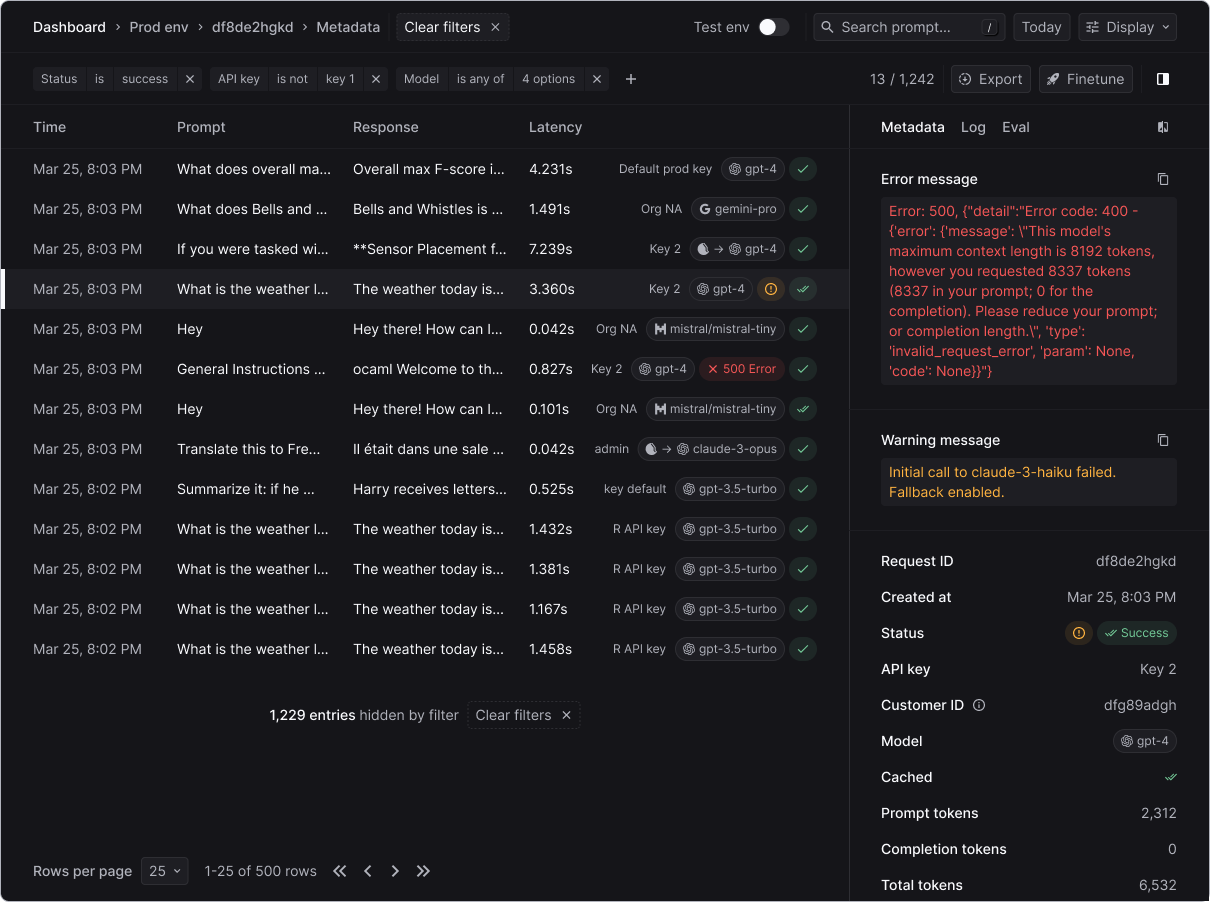
Task: Click the Export button
Action: click(990, 79)
